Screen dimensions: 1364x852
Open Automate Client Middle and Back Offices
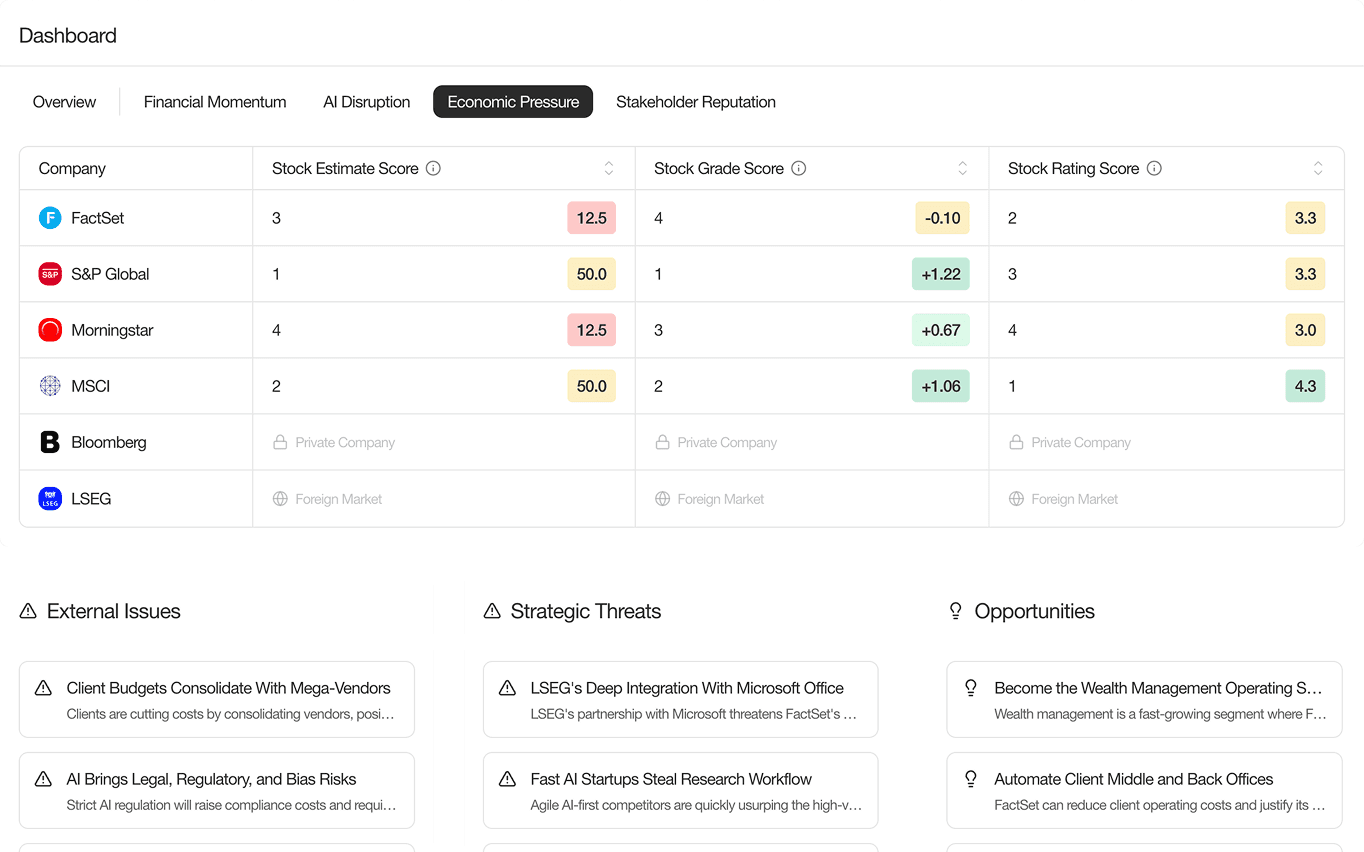pyautogui.click(x=1144, y=790)
